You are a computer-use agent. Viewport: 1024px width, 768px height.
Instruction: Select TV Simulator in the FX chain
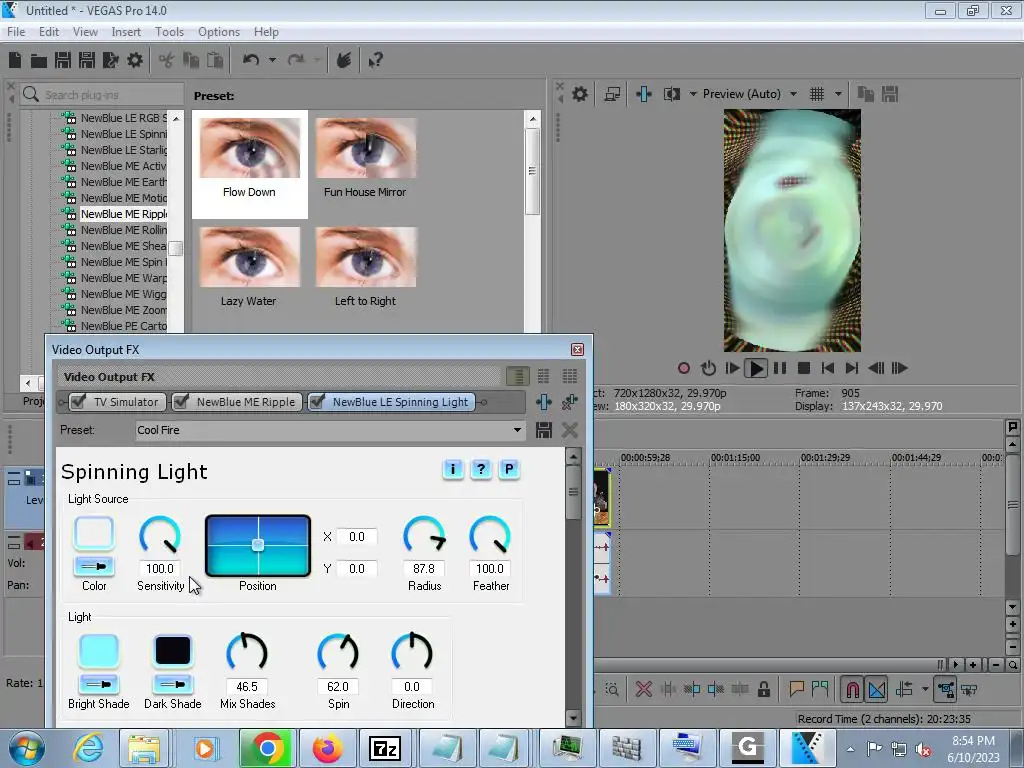coord(125,402)
